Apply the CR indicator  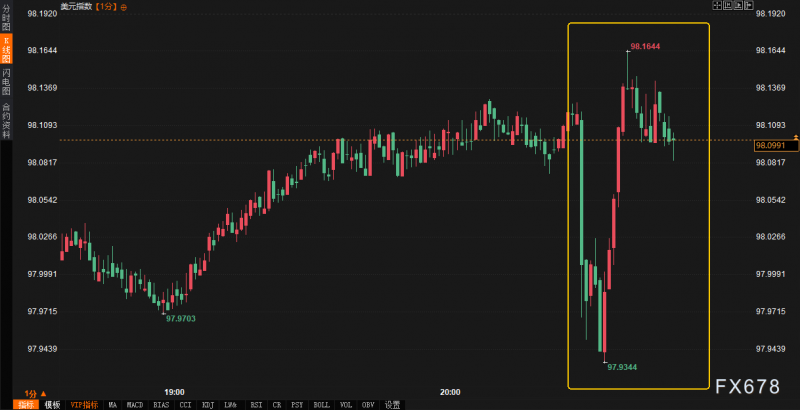pyautogui.click(x=277, y=405)
